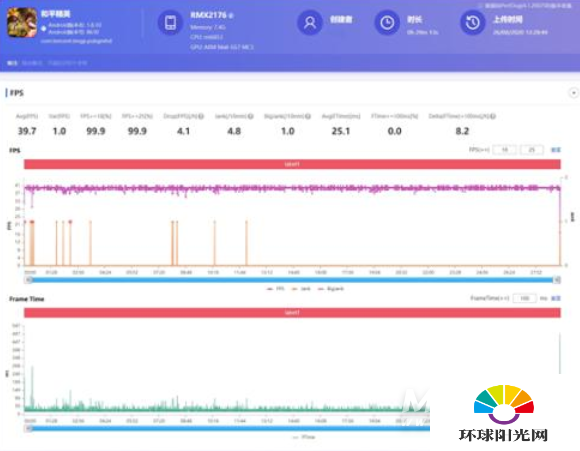Click the help icon next to Drop(FPS)
580x451 pixels.
201,116
